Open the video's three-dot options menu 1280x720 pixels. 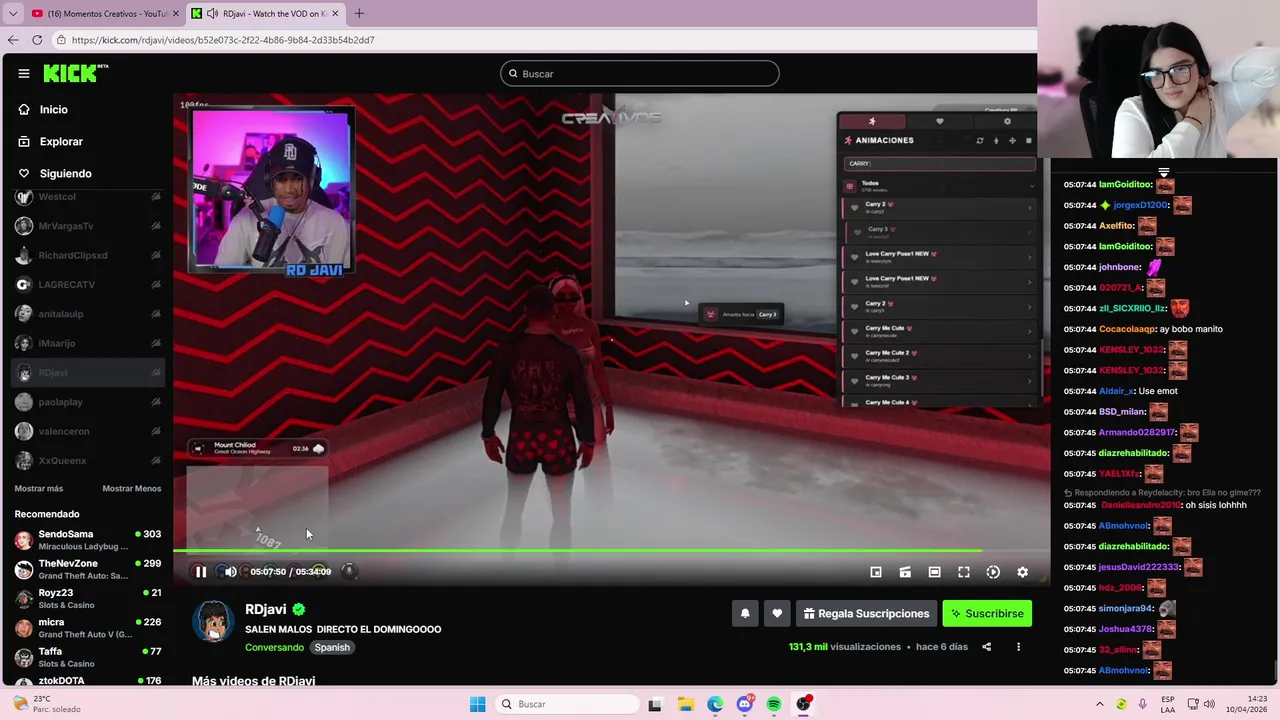tap(1018, 647)
